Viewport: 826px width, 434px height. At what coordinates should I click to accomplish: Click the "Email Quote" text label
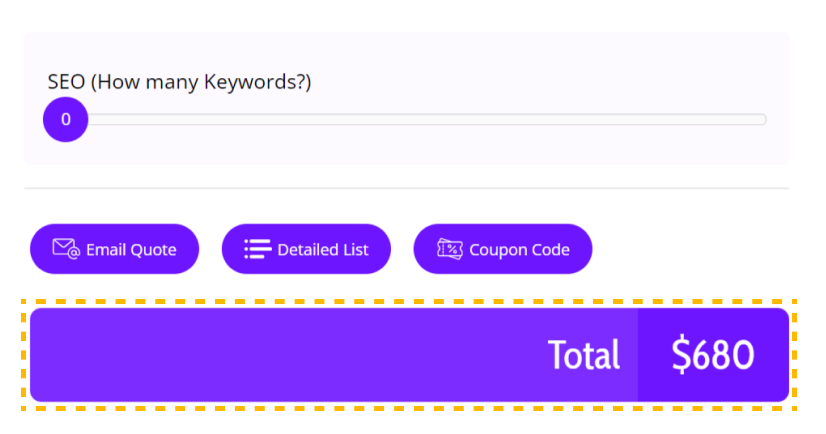click(x=131, y=250)
